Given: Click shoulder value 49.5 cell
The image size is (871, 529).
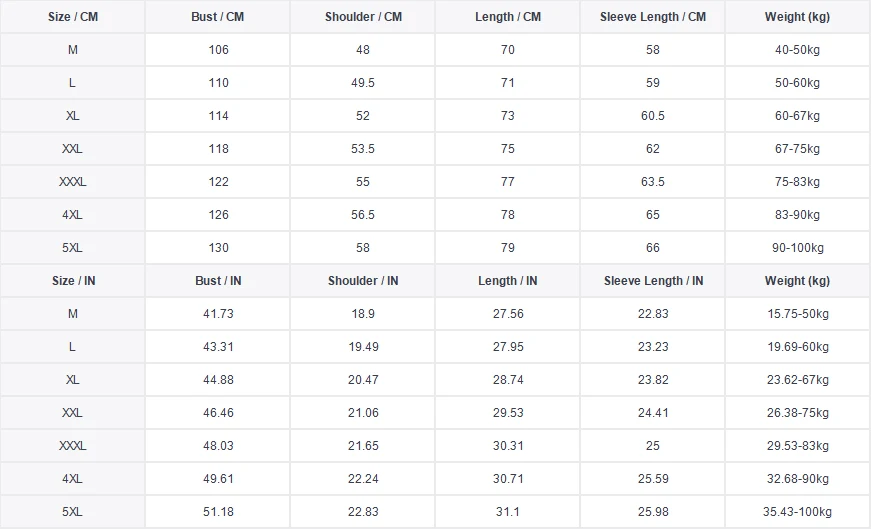Looking at the screenshot, I should click(362, 83).
